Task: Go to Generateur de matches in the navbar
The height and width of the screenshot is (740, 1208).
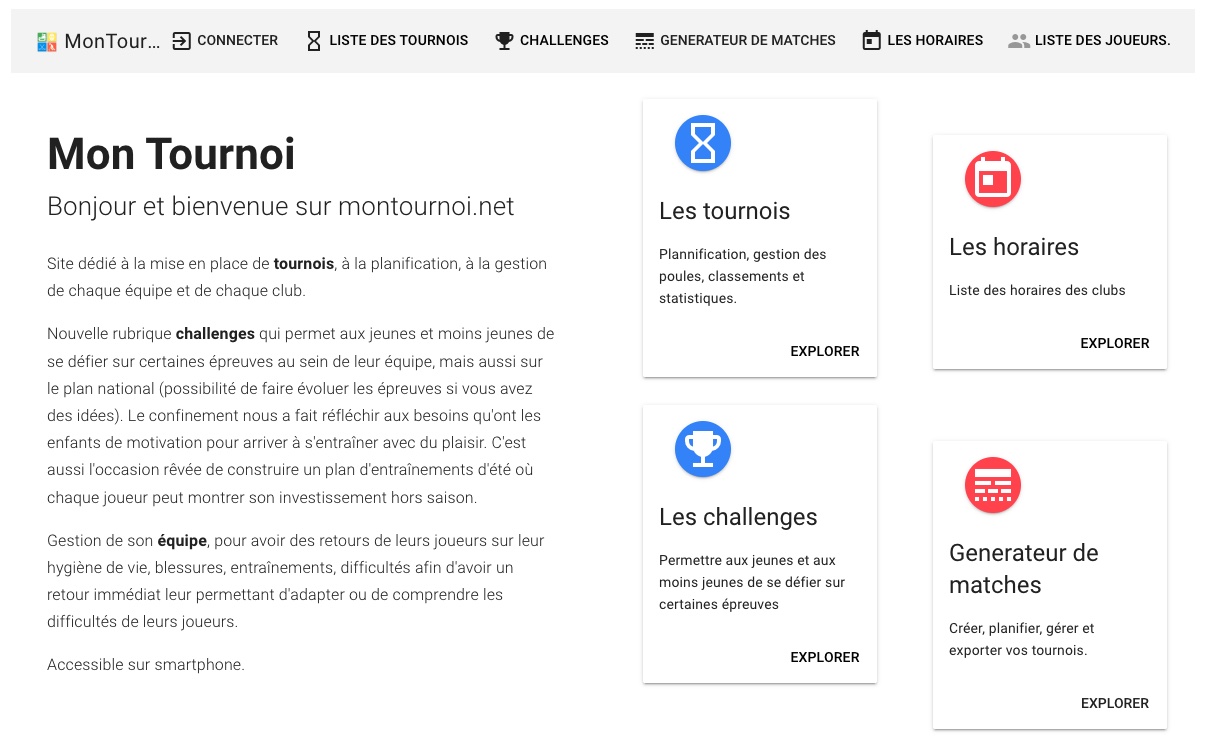Action: tap(747, 41)
